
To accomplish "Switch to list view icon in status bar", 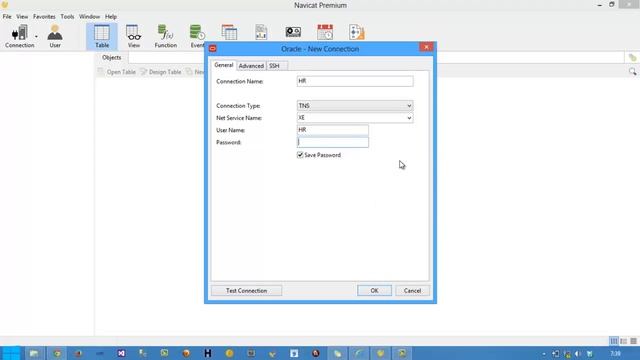I will 614,341.
